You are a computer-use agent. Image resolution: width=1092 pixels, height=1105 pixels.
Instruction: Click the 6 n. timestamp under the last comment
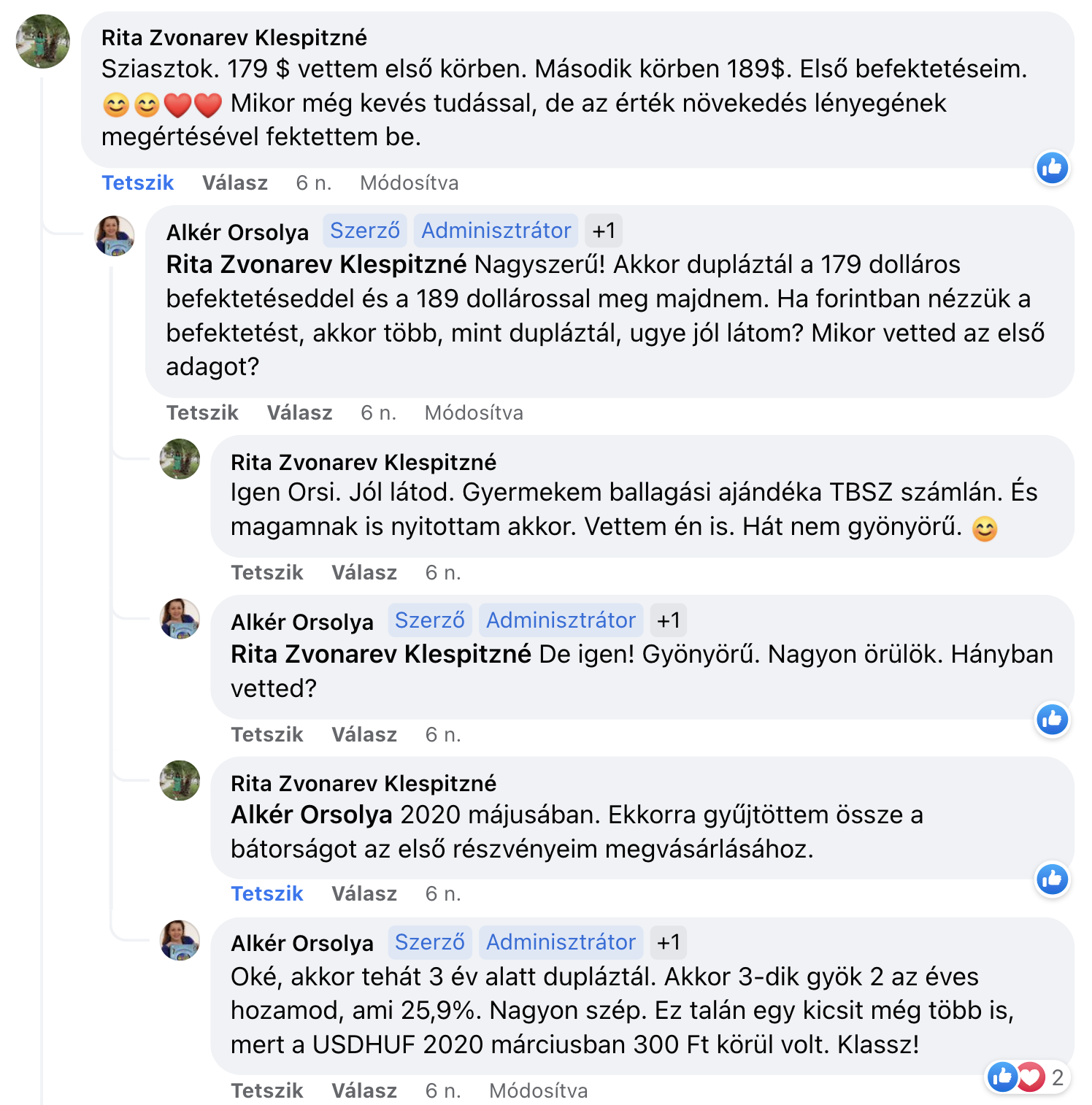(442, 1091)
